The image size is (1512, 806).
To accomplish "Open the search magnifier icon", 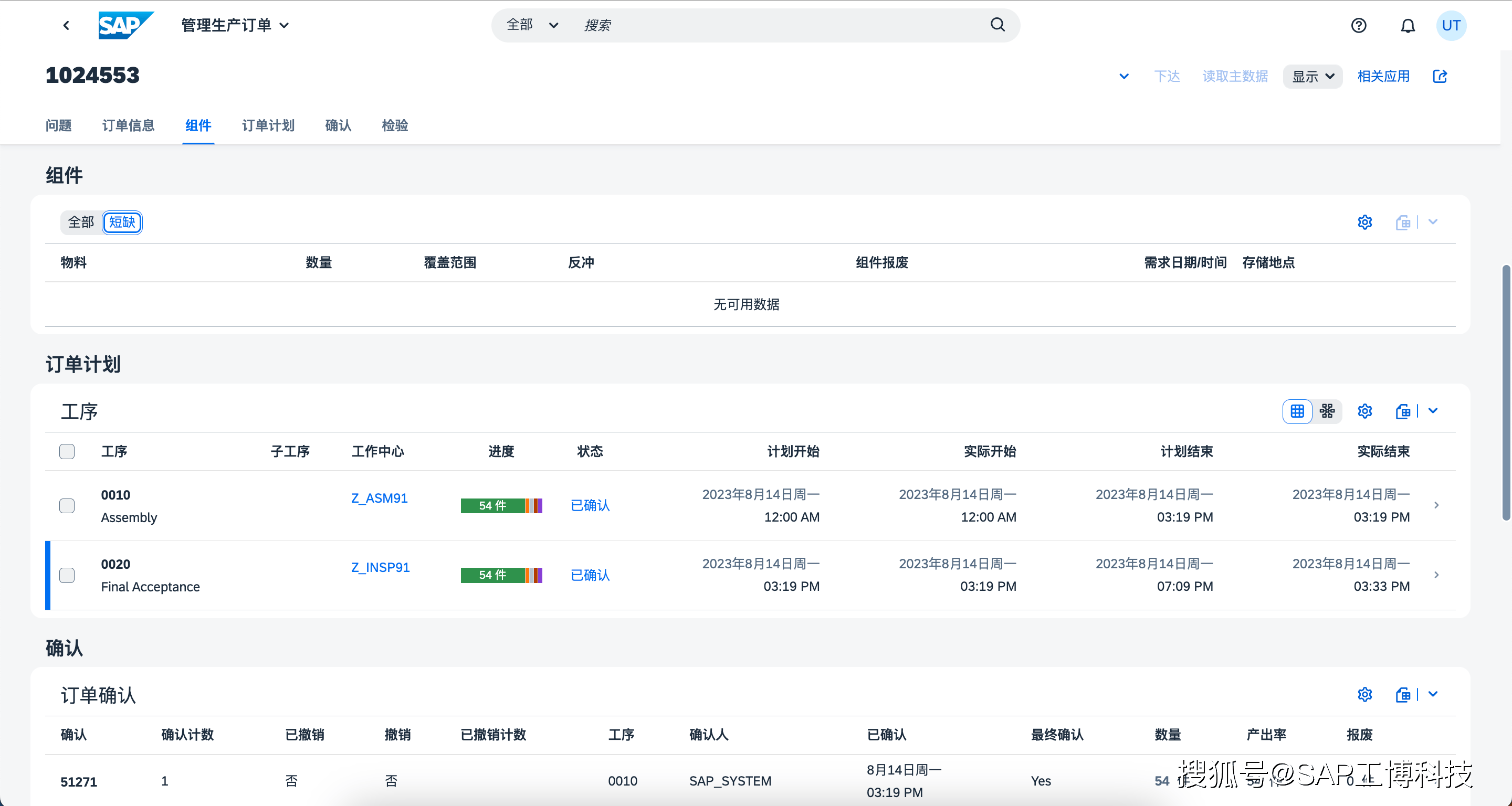I will (997, 25).
